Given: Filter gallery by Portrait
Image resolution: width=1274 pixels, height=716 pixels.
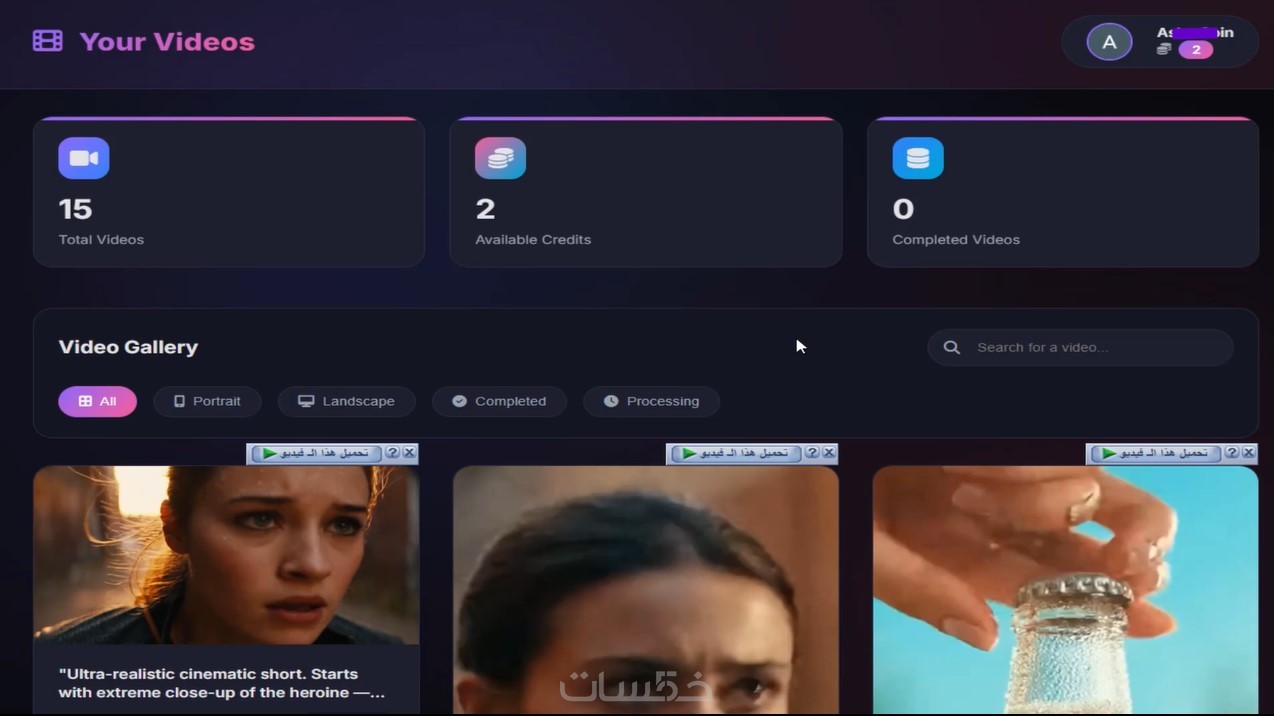Looking at the screenshot, I should (207, 401).
